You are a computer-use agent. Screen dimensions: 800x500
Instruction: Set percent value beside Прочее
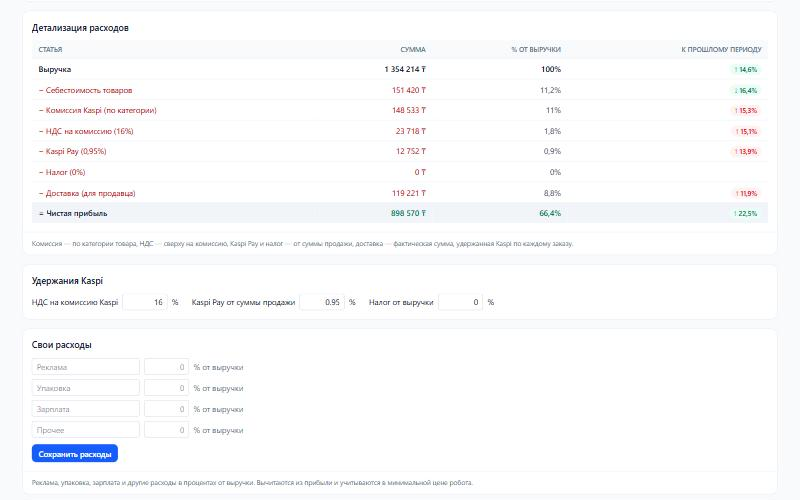click(x=166, y=430)
